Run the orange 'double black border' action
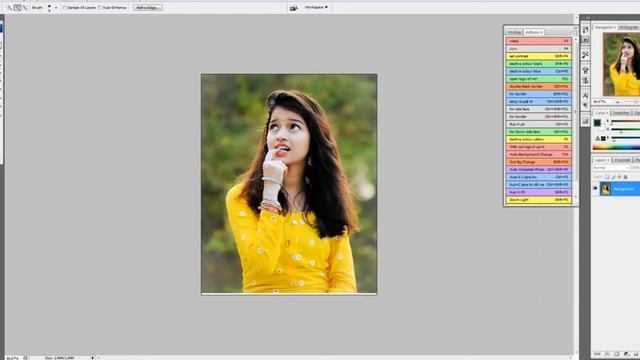The image size is (640, 360). pyautogui.click(x=538, y=87)
